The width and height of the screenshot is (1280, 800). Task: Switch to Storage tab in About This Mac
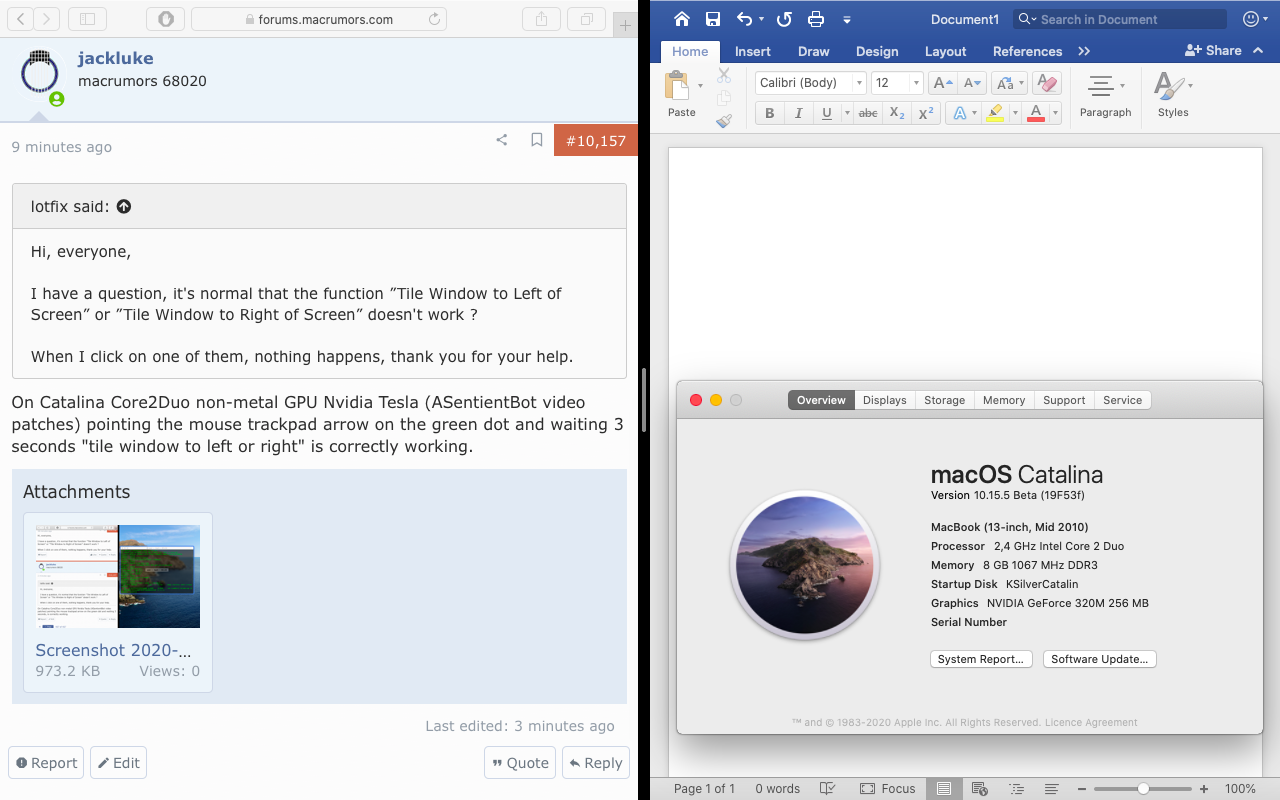[x=945, y=400]
